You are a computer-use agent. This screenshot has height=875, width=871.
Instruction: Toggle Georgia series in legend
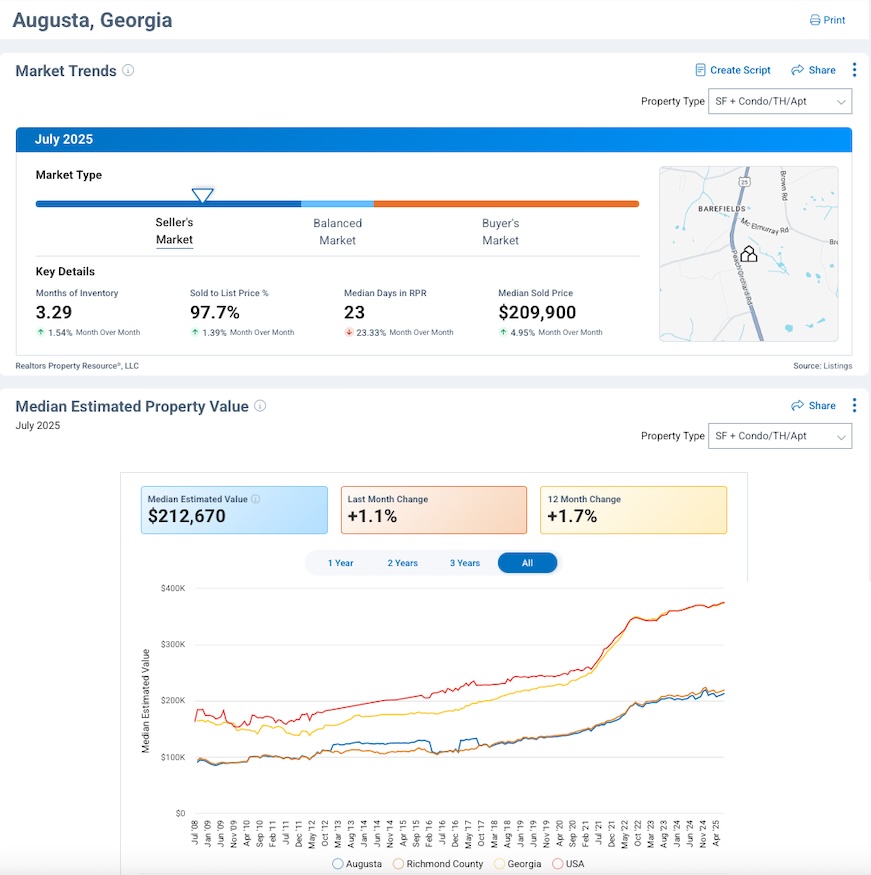point(518,864)
